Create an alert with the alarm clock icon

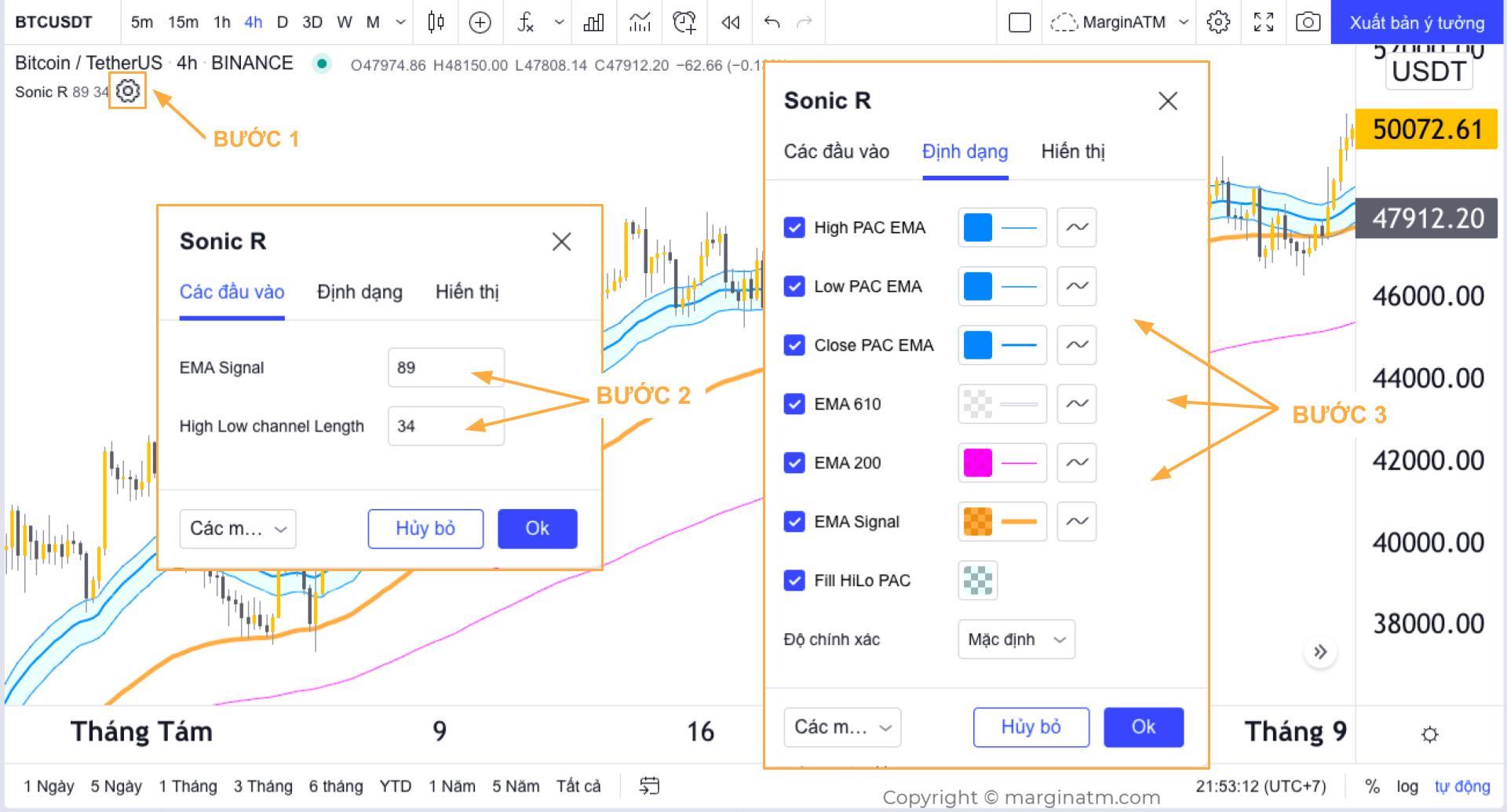click(x=684, y=22)
